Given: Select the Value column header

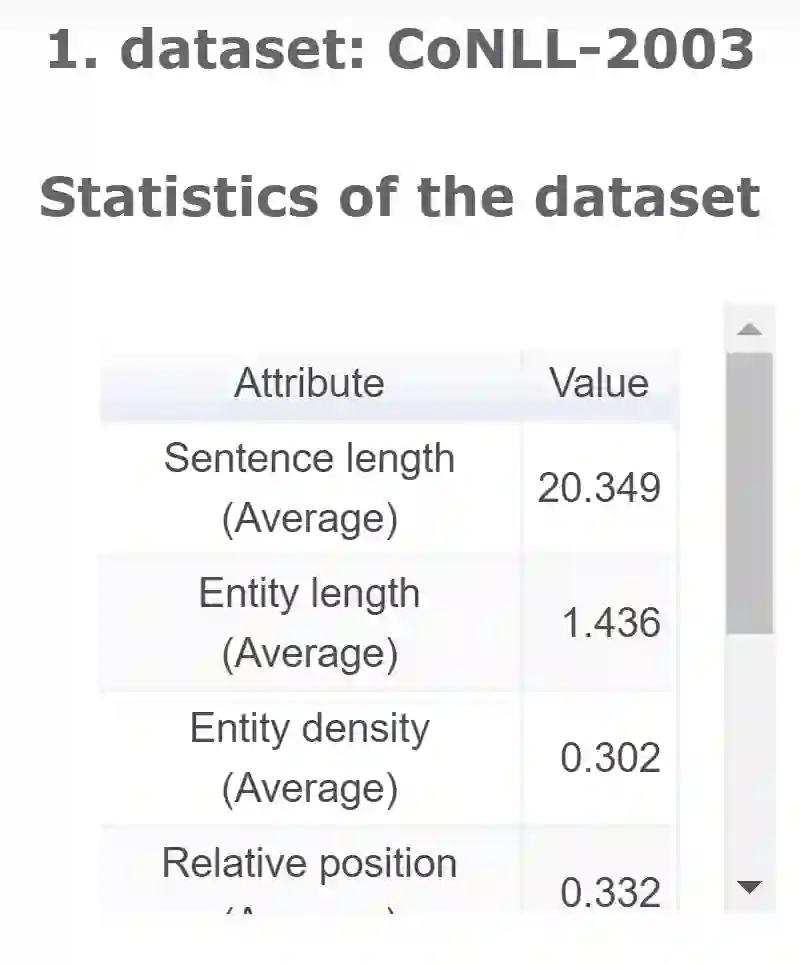Looking at the screenshot, I should click(x=599, y=383).
